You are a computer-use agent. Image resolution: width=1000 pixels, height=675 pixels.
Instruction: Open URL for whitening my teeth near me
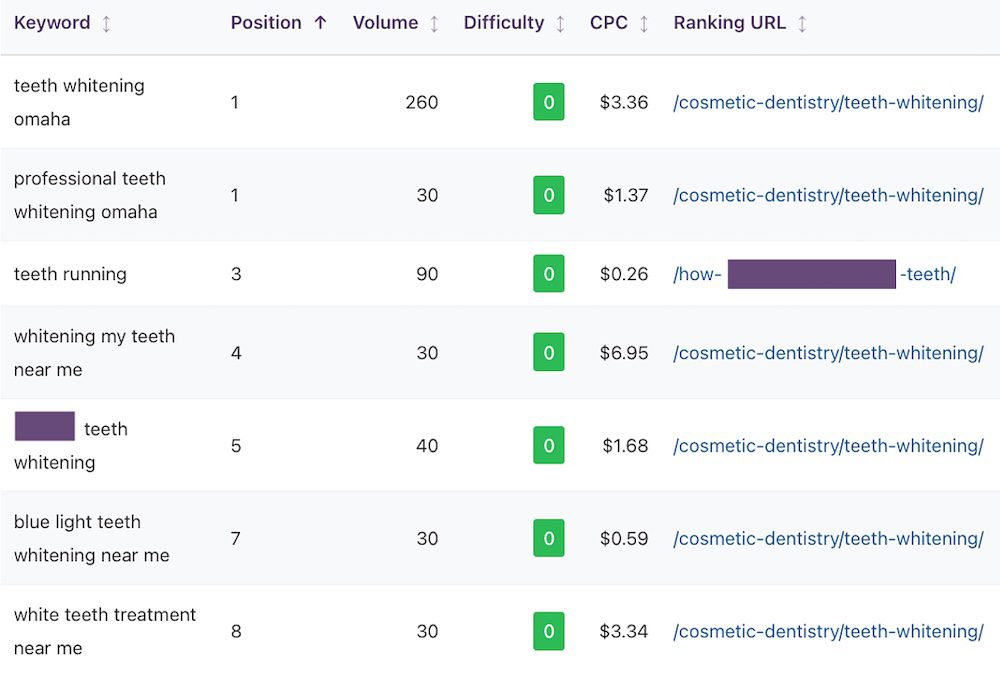(828, 353)
